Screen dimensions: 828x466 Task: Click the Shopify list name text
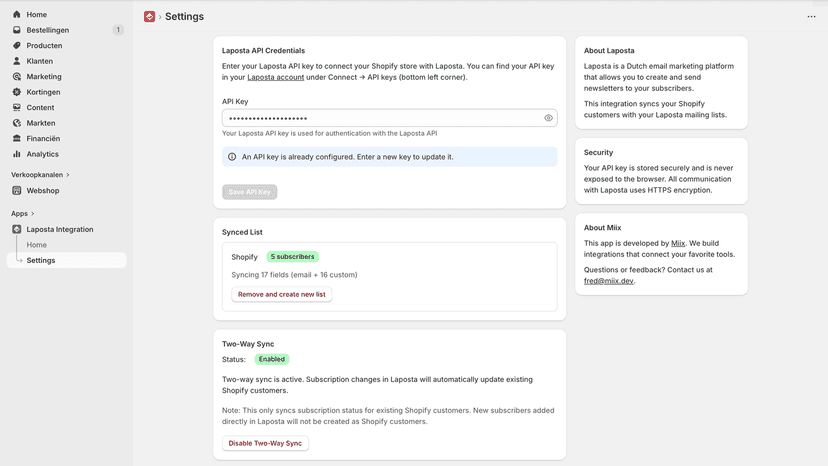(x=244, y=257)
